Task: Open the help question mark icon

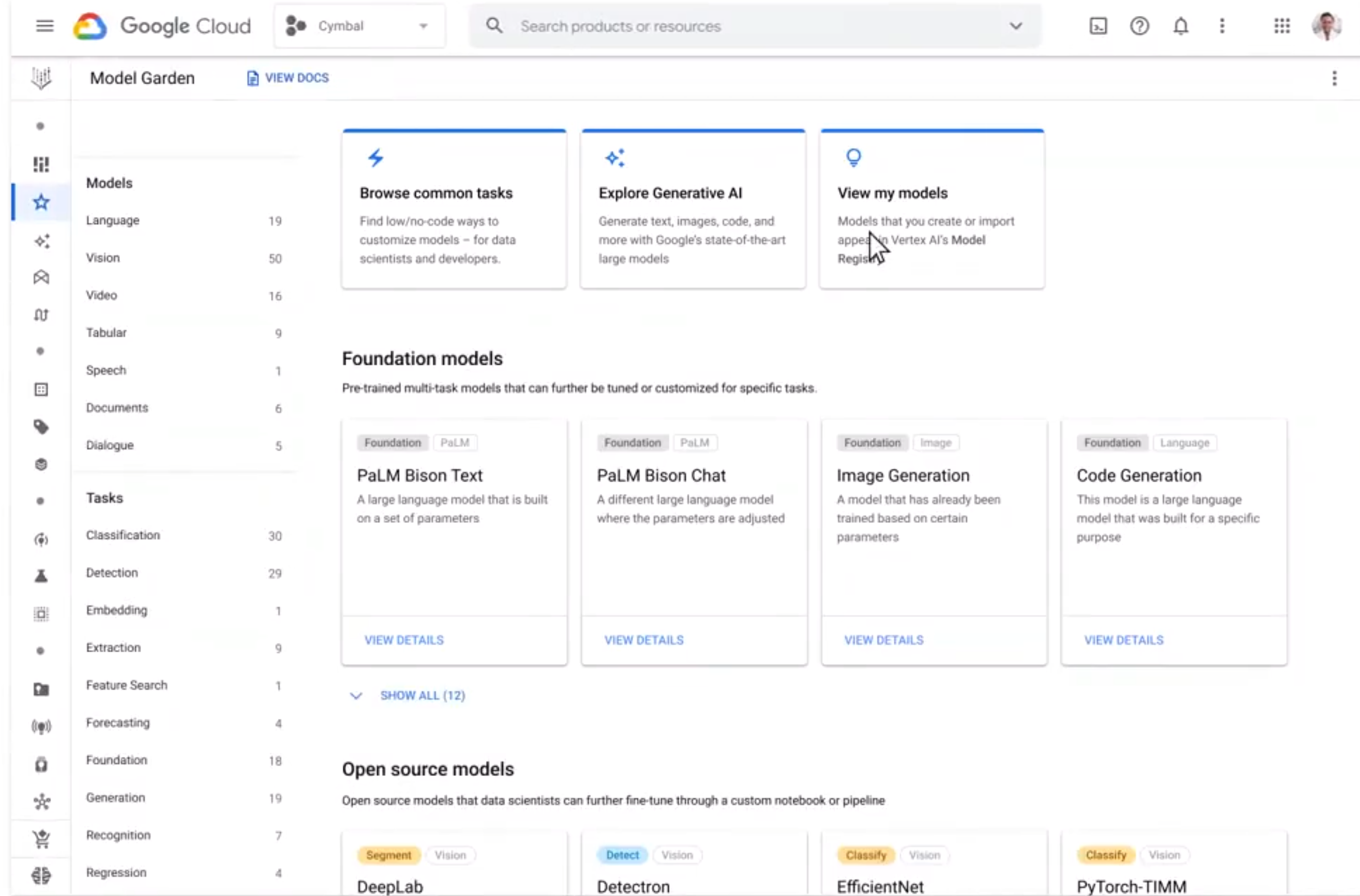Action: 1139,26
